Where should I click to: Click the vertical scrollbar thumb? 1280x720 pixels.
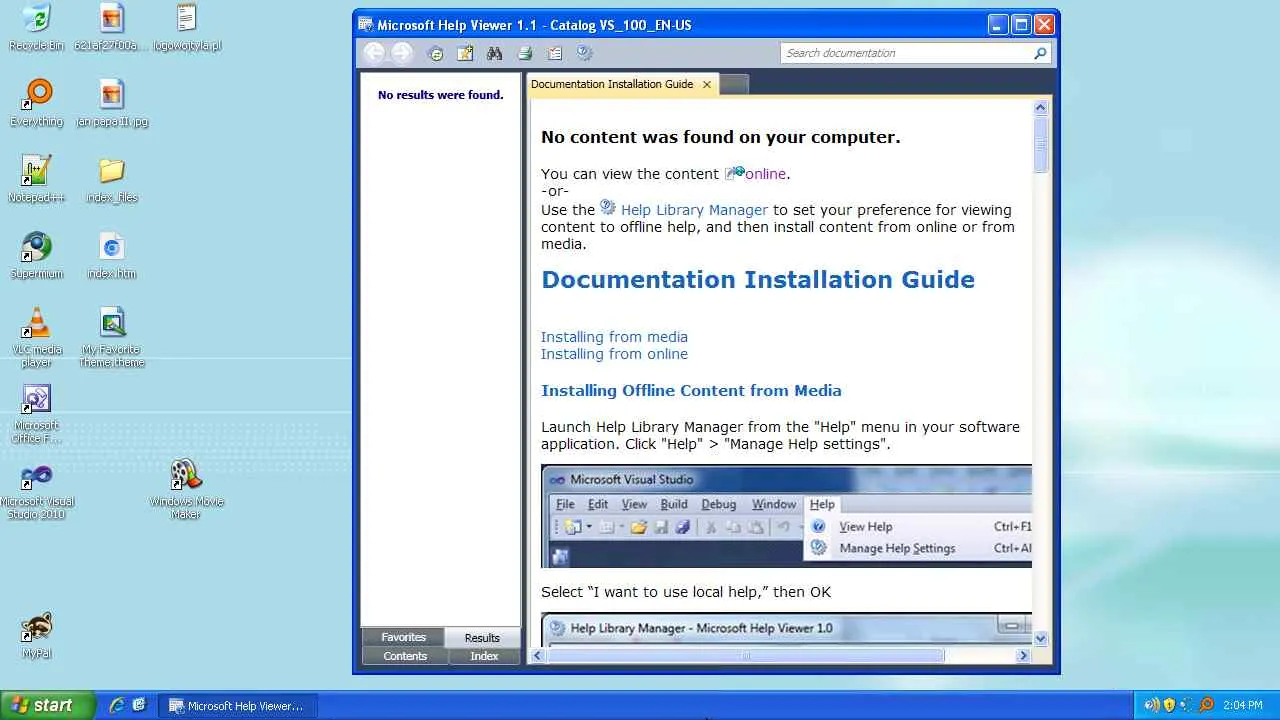(1040, 145)
